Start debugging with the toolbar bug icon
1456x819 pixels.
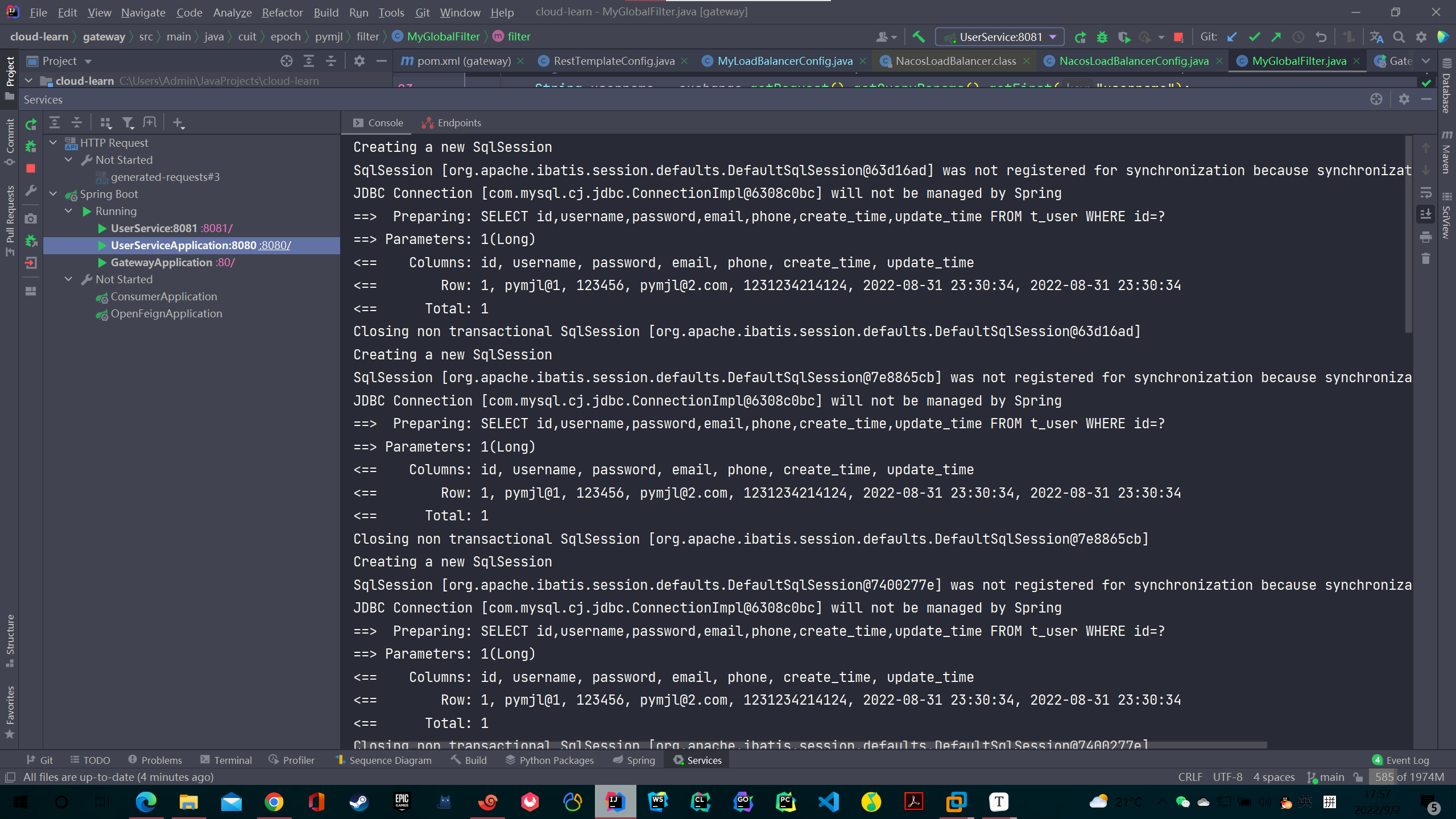(x=1102, y=37)
